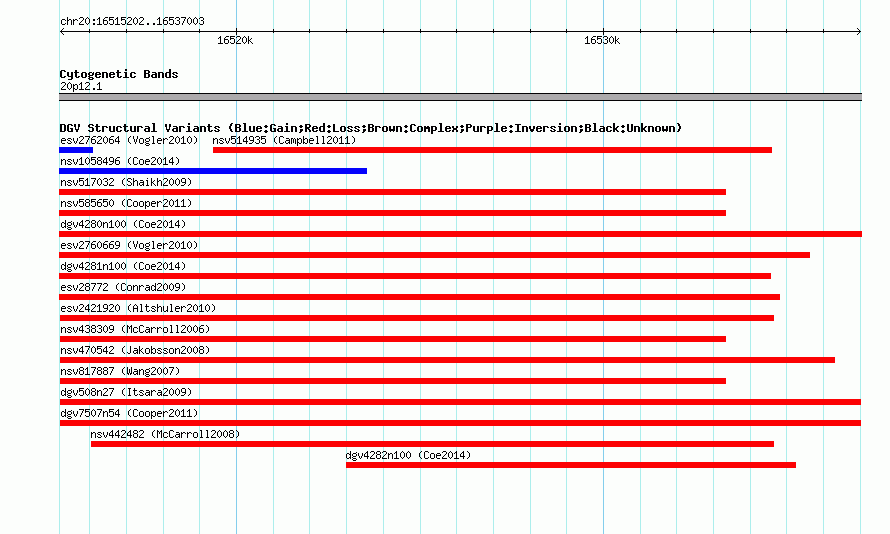Open the dgv7507n54 (Cooper2011) label
The width and height of the screenshot is (890, 534).
pyautogui.click(x=129, y=413)
